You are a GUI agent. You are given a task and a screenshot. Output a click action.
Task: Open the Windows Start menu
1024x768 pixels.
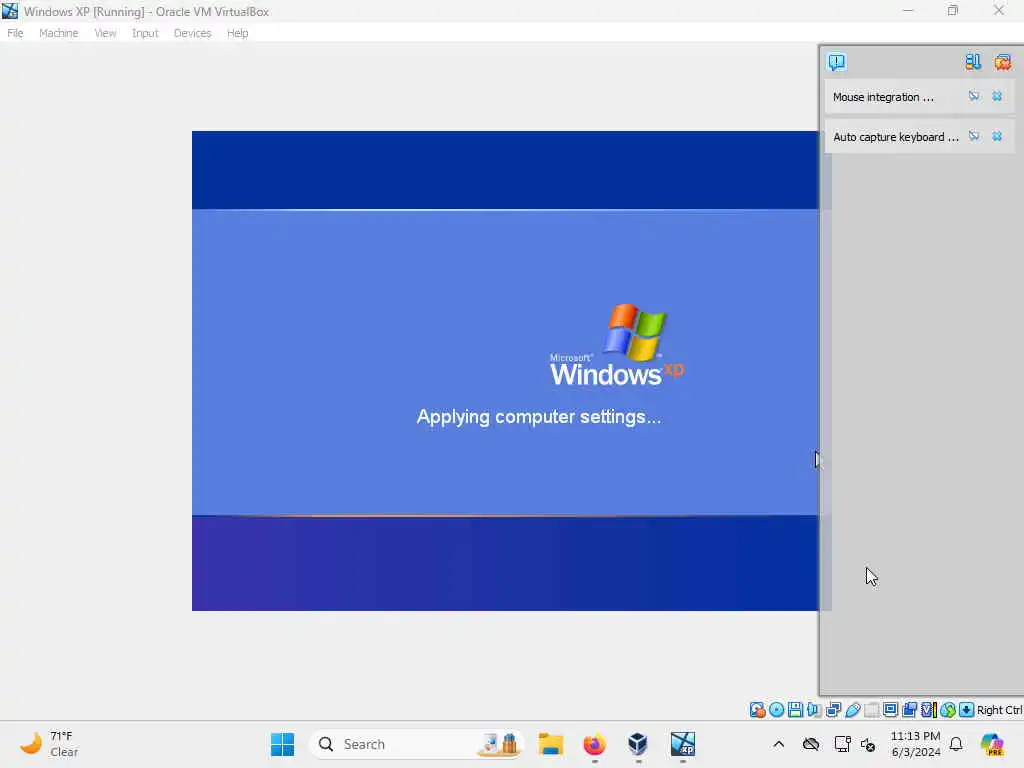coord(283,744)
